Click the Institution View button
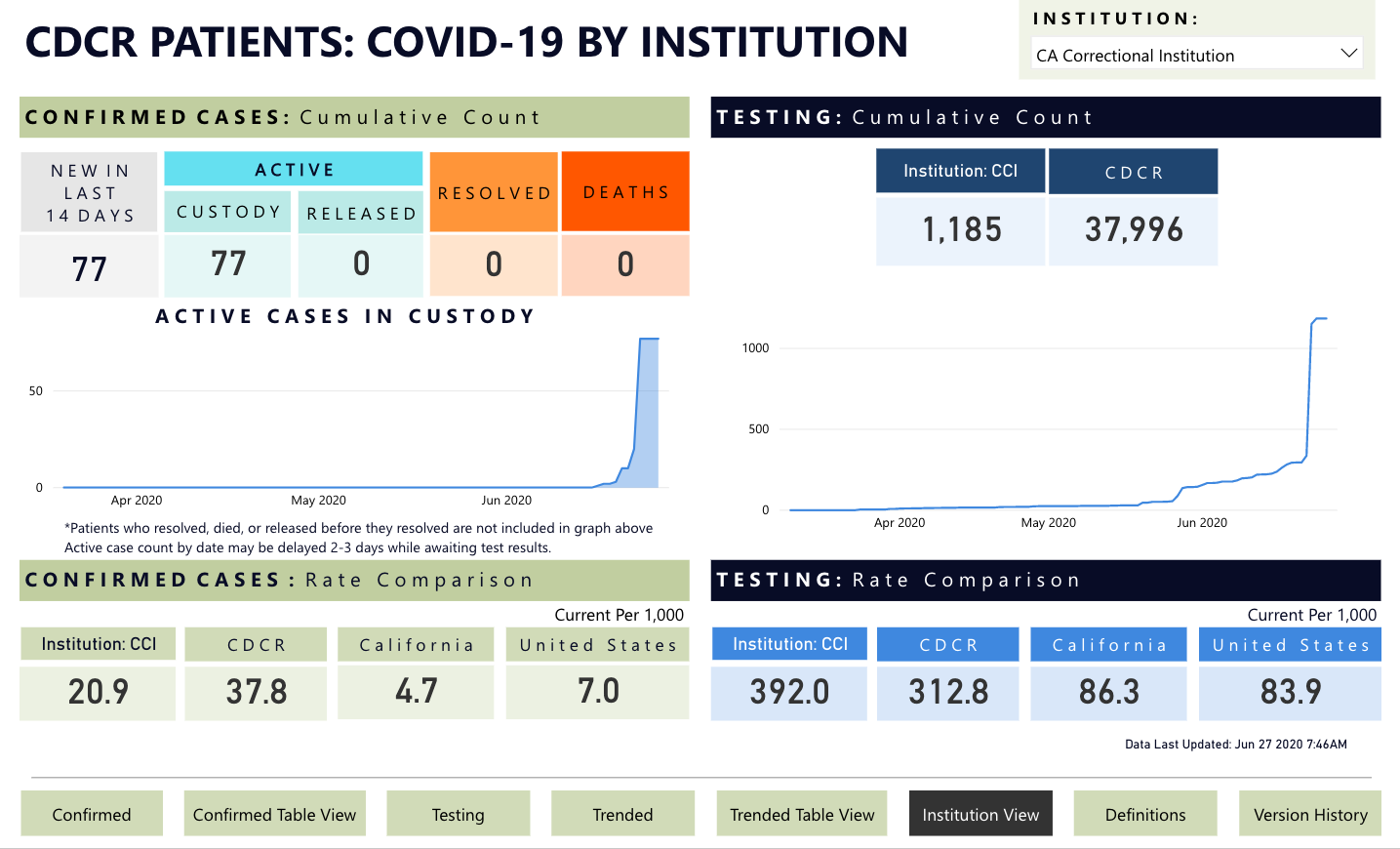This screenshot has width=1400, height=849. pyautogui.click(x=980, y=814)
